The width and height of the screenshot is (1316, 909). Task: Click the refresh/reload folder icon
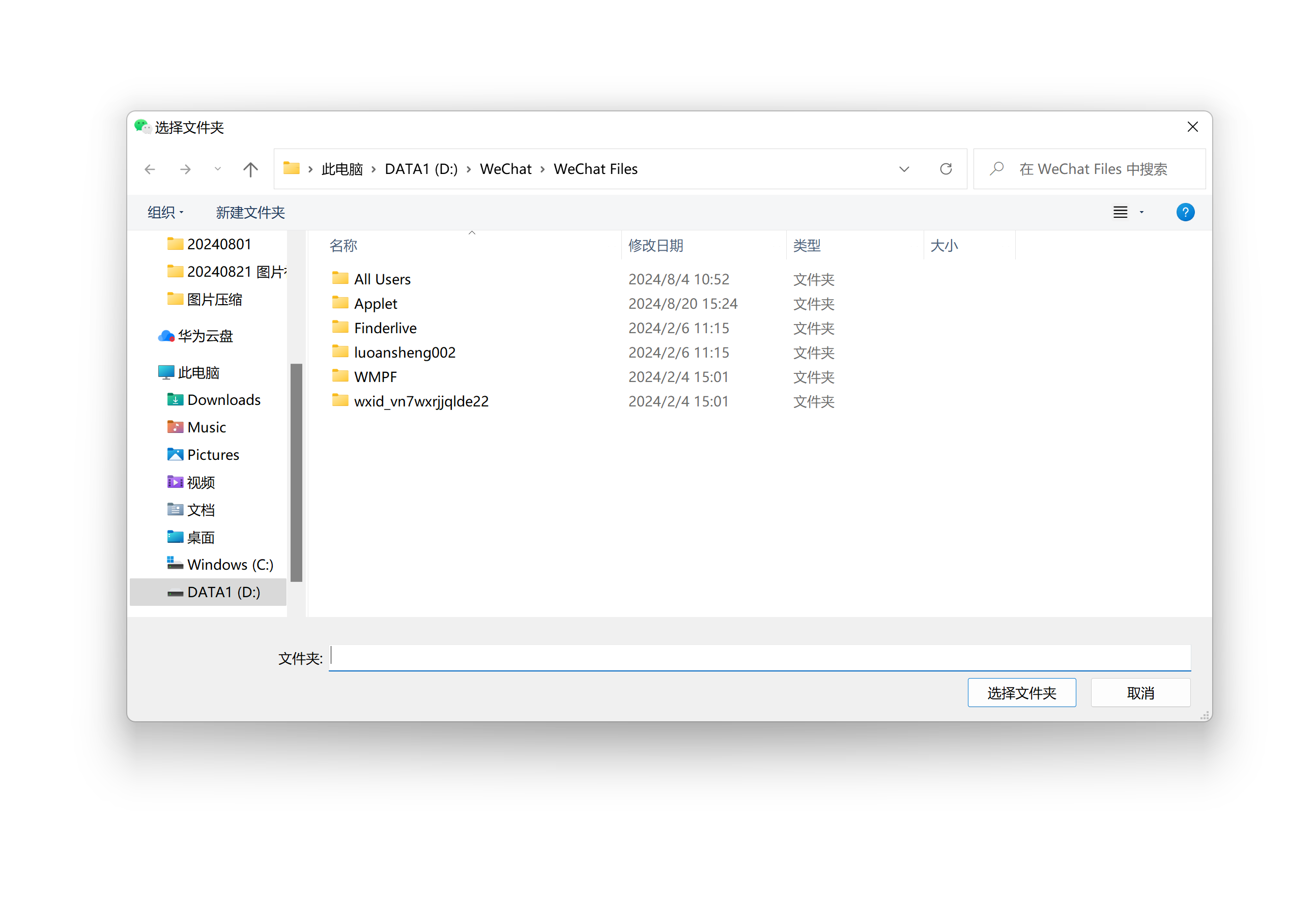click(946, 168)
